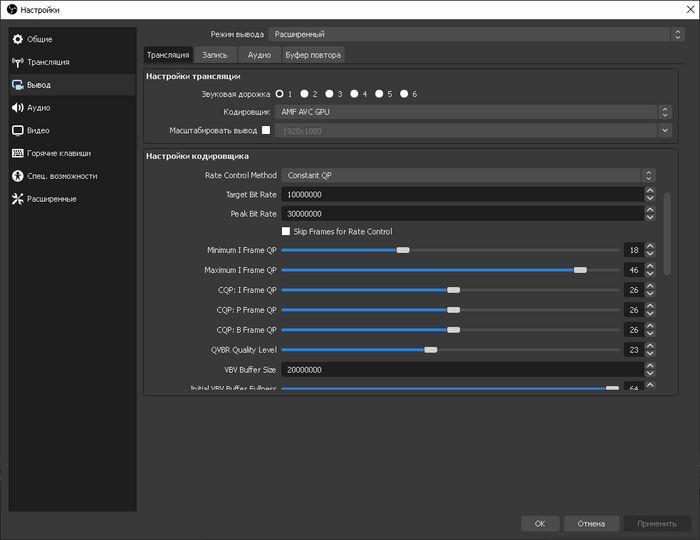Click the gear icon for Общие settings
The width and height of the screenshot is (700, 540).
pyautogui.click(x=18, y=39)
